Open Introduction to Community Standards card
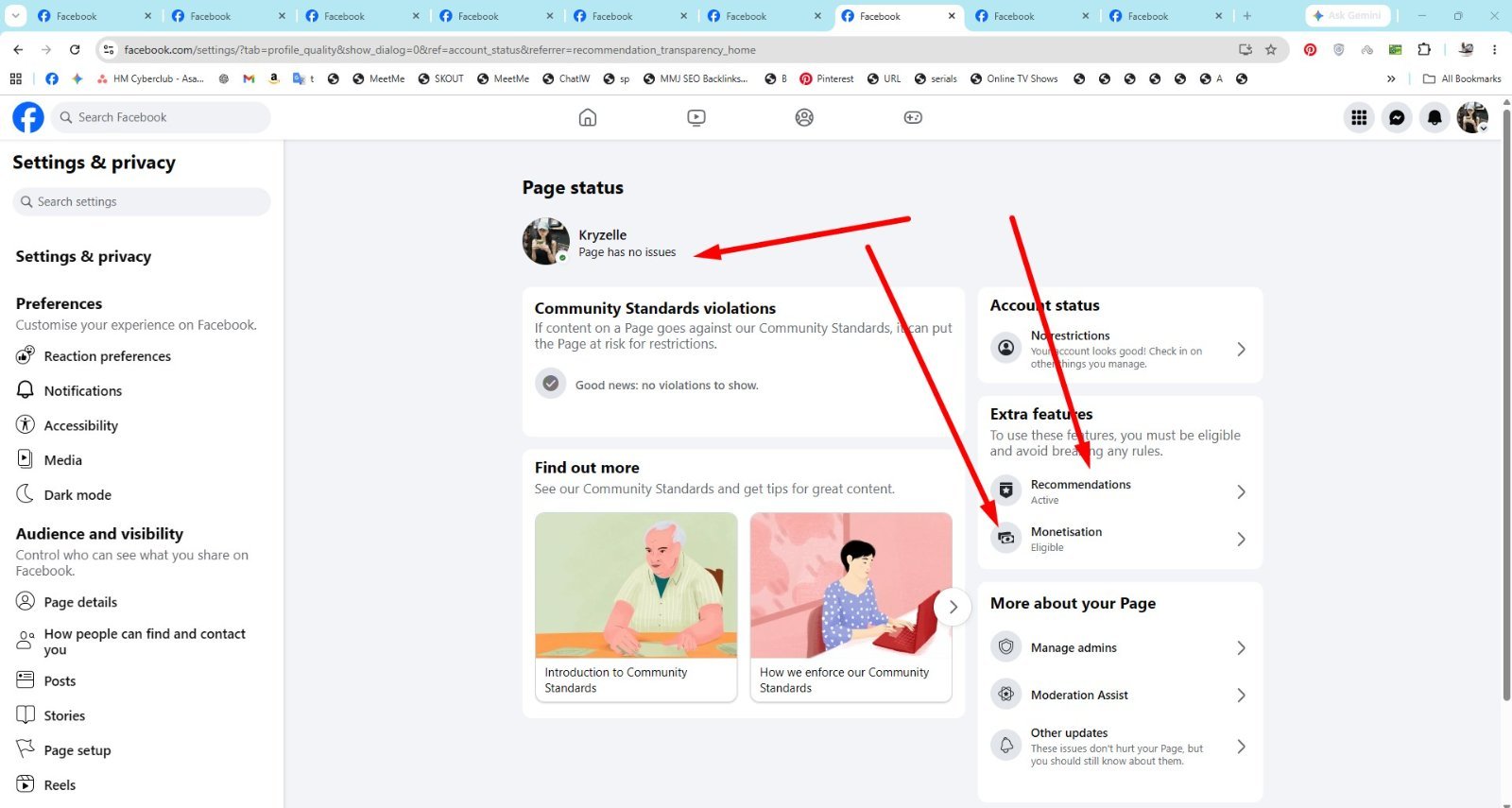The width and height of the screenshot is (1512, 808). pos(636,607)
